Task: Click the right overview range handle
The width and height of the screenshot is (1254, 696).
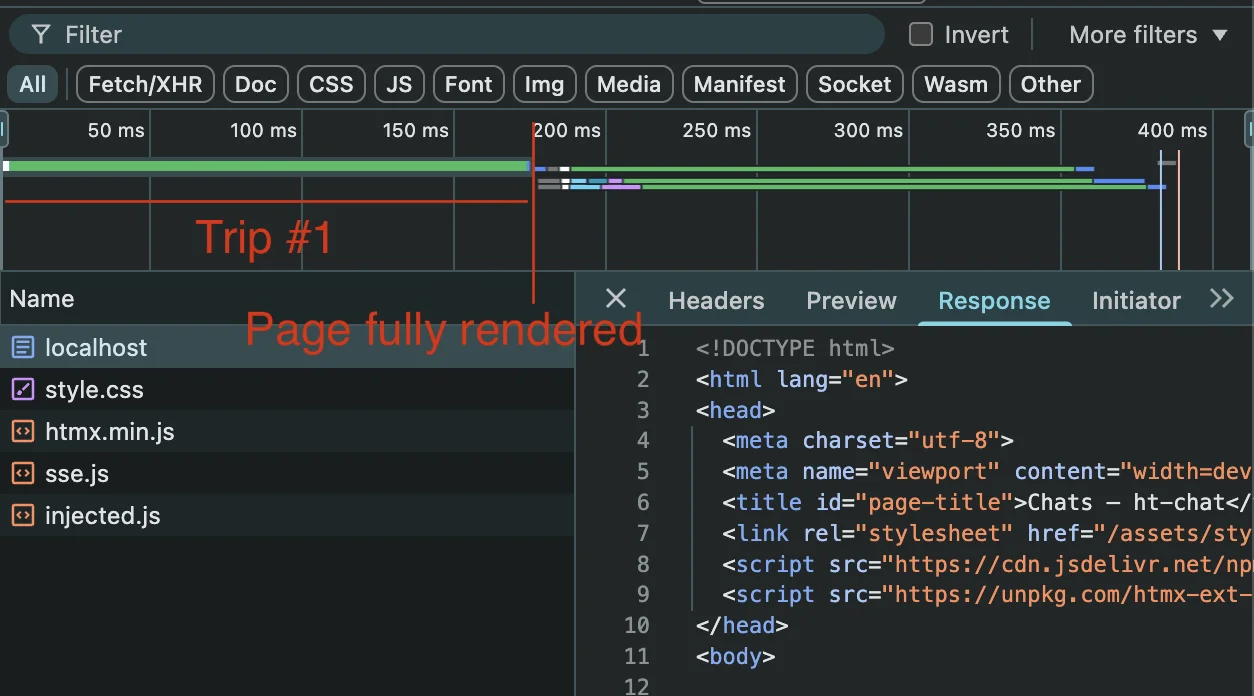Action: point(1249,130)
